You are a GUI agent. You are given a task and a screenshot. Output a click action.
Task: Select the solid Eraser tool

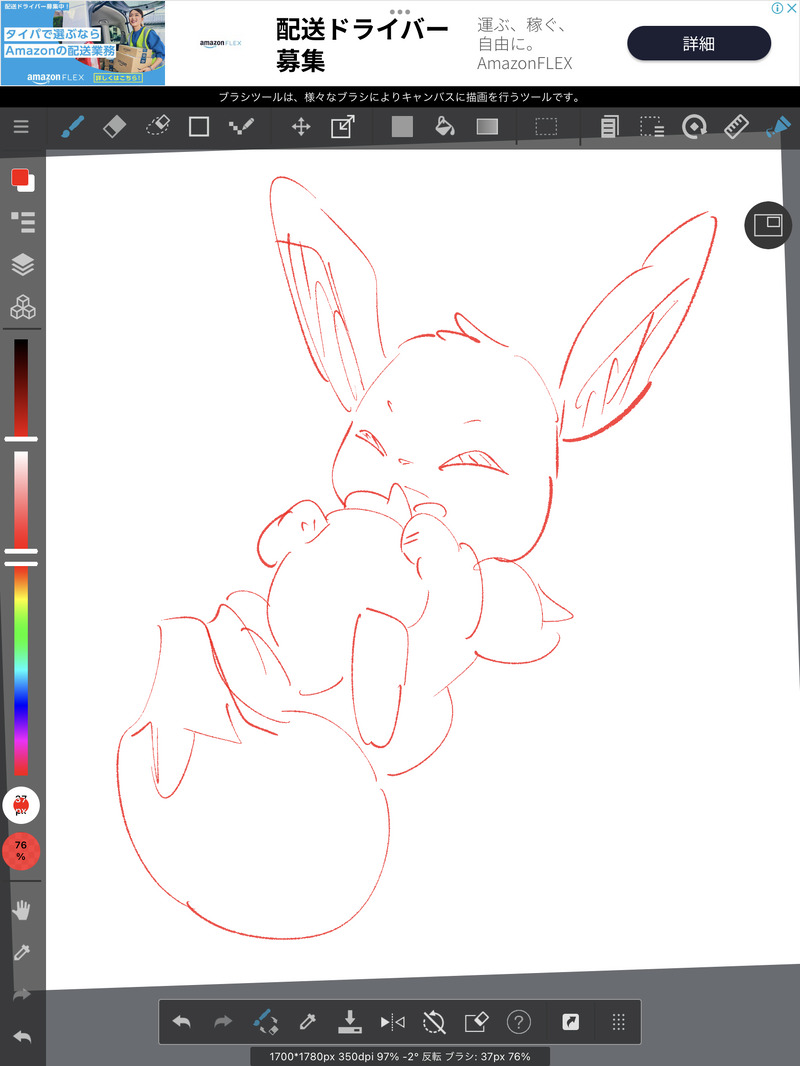point(114,126)
